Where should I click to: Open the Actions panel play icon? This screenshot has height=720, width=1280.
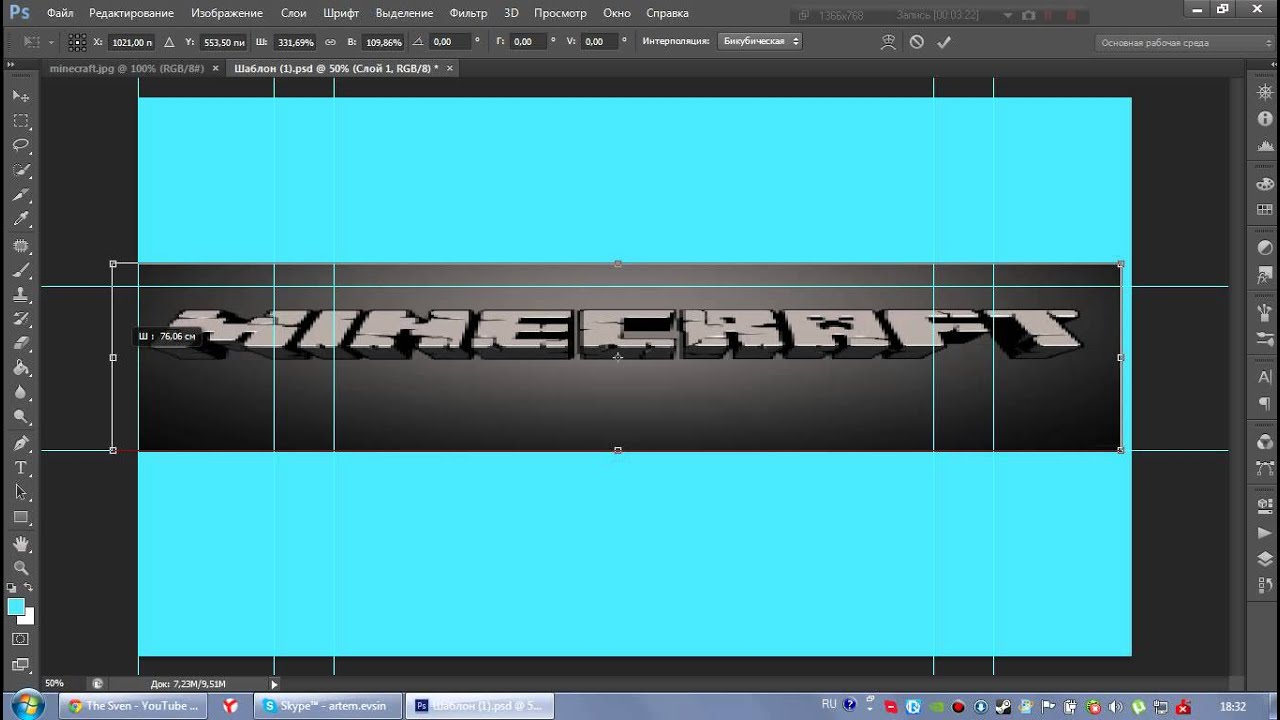pos(1265,534)
